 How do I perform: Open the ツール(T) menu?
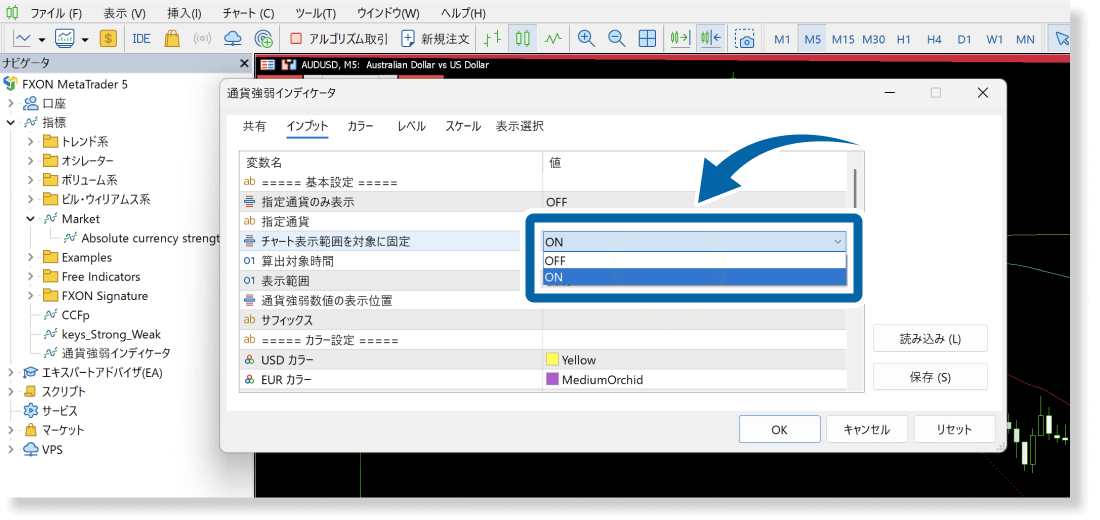point(316,13)
